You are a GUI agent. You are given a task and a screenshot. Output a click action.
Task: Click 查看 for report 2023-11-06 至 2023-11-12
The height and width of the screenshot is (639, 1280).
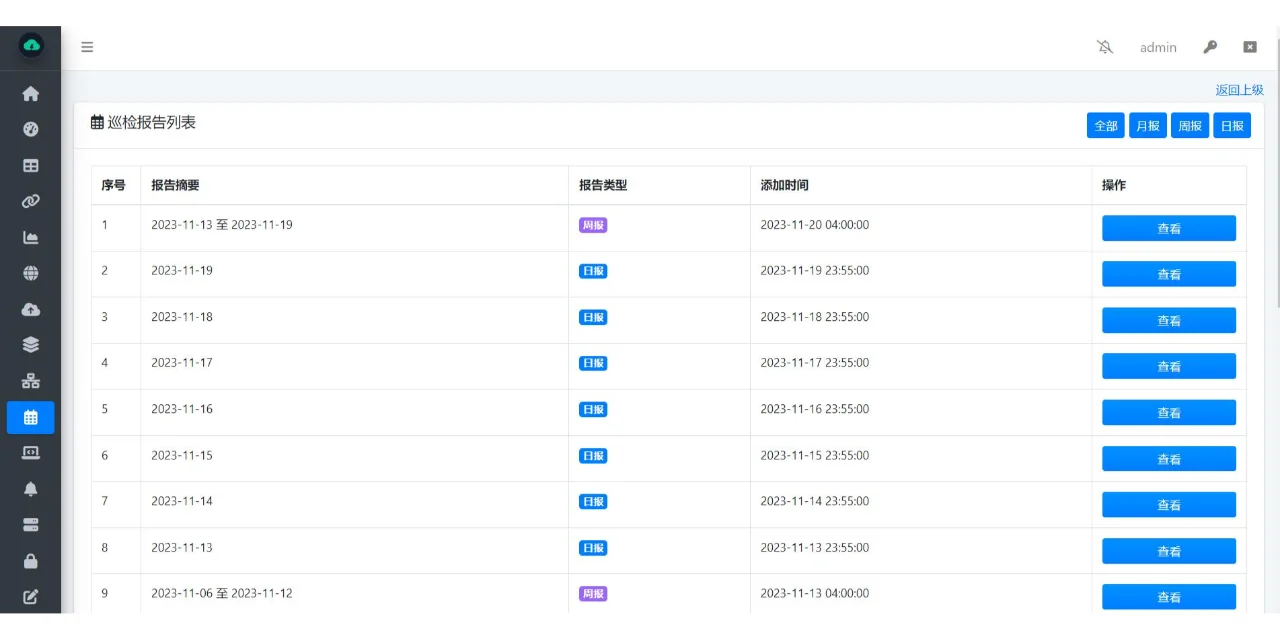pyautogui.click(x=1169, y=597)
